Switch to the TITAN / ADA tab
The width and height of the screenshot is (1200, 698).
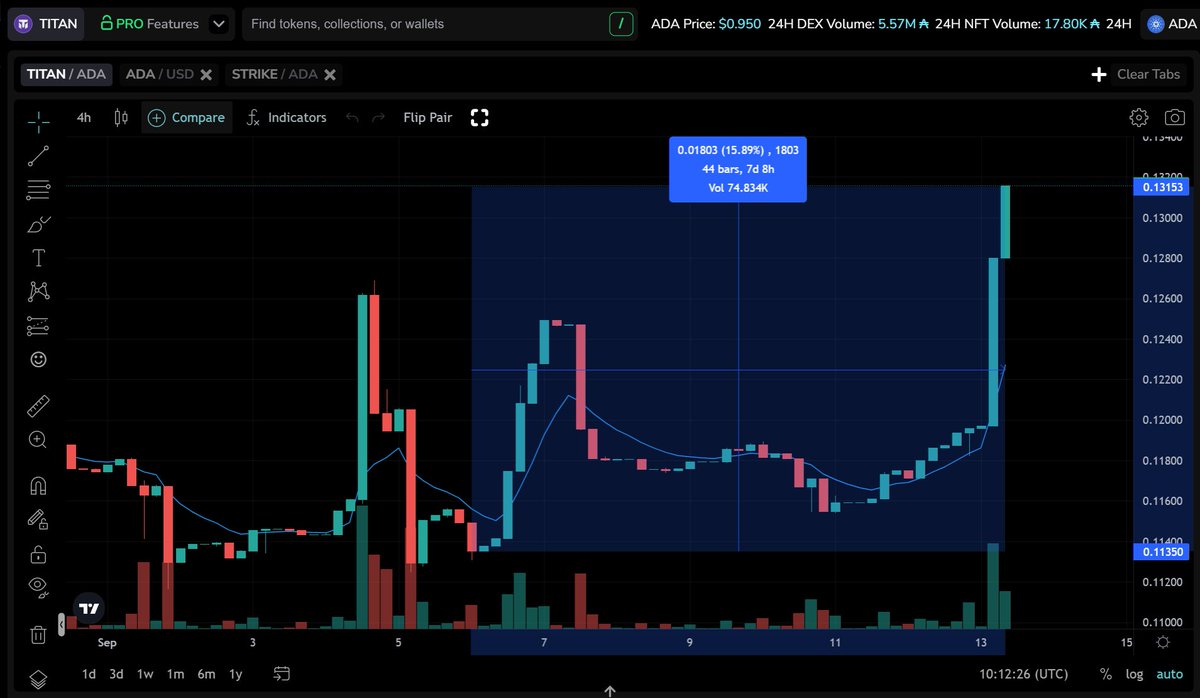[x=66, y=74]
